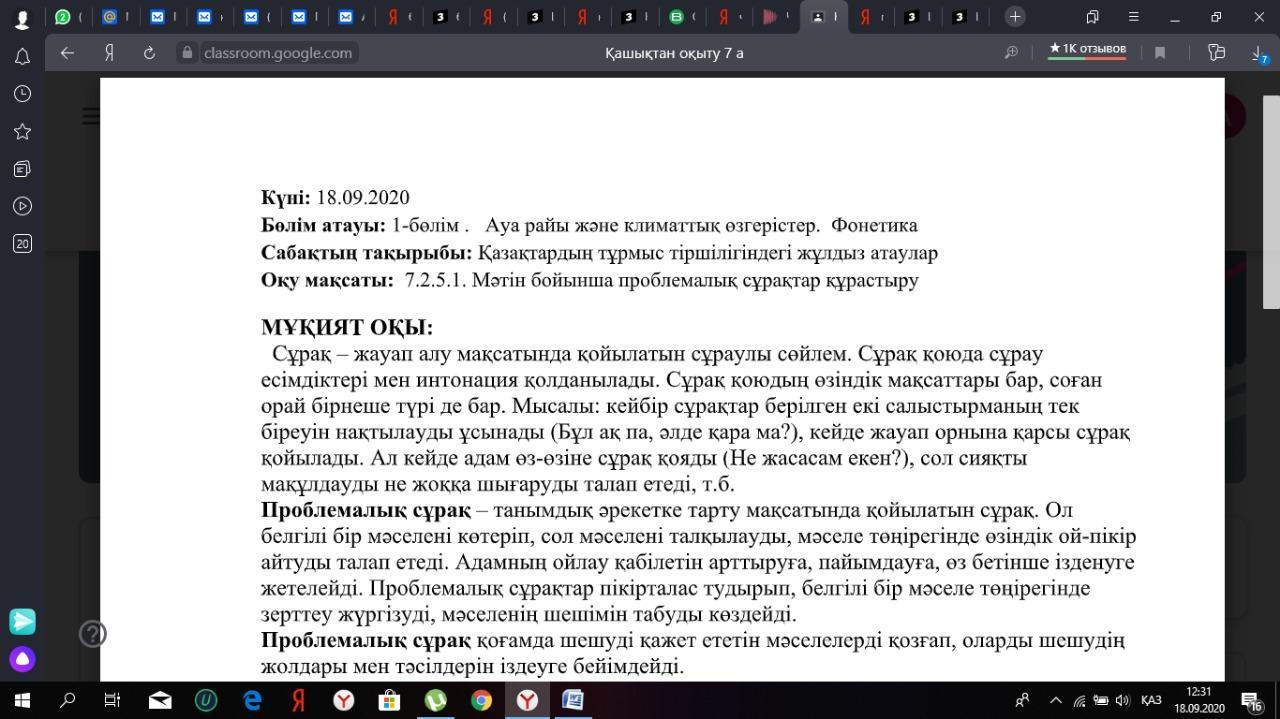Image resolution: width=1280 pixels, height=719 pixels.
Task: Open downloads with badge 7
Action: [x=1259, y=54]
